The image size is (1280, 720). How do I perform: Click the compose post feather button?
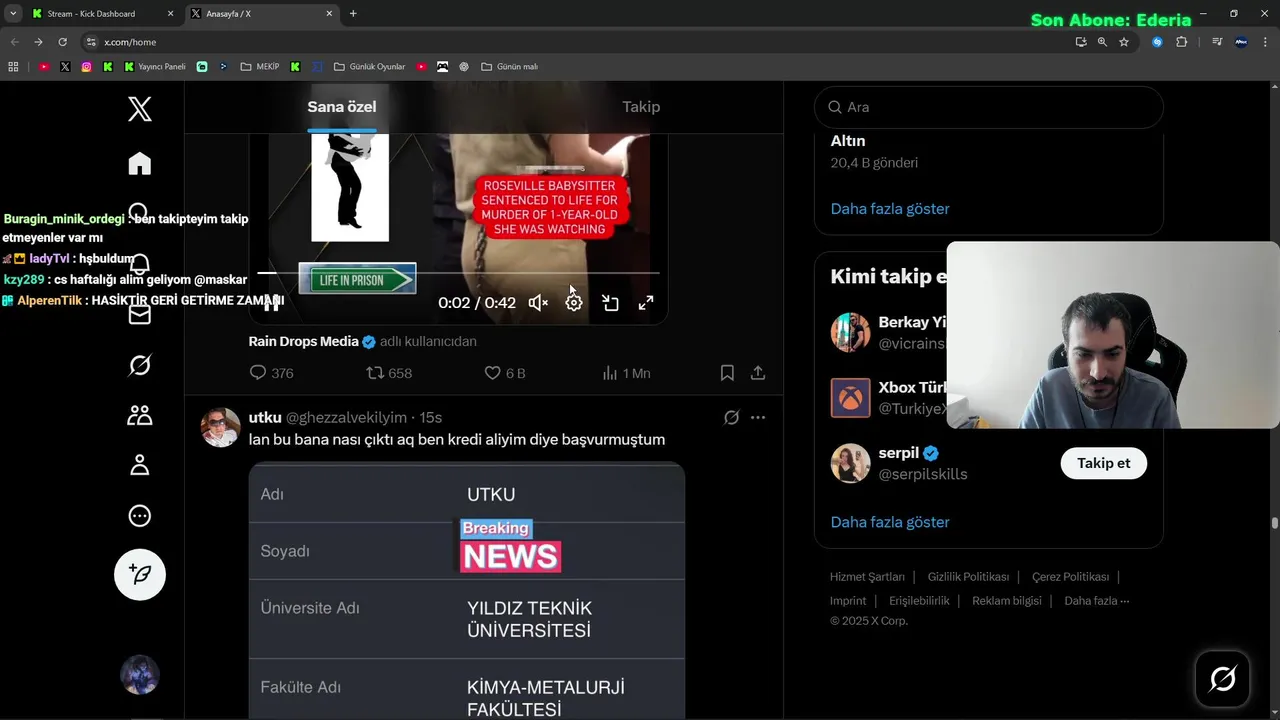(140, 574)
